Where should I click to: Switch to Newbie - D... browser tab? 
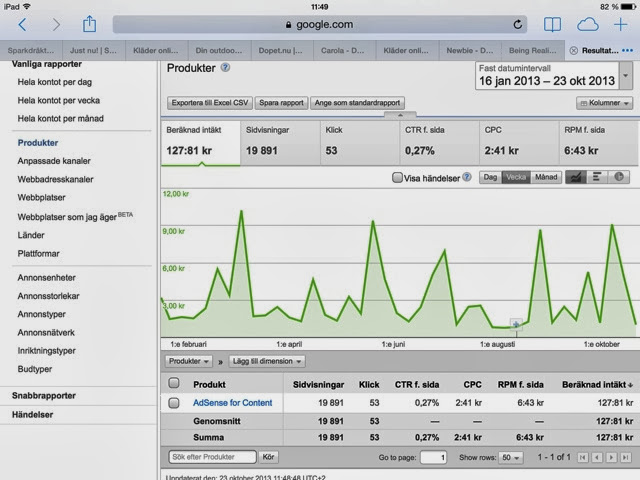click(470, 51)
